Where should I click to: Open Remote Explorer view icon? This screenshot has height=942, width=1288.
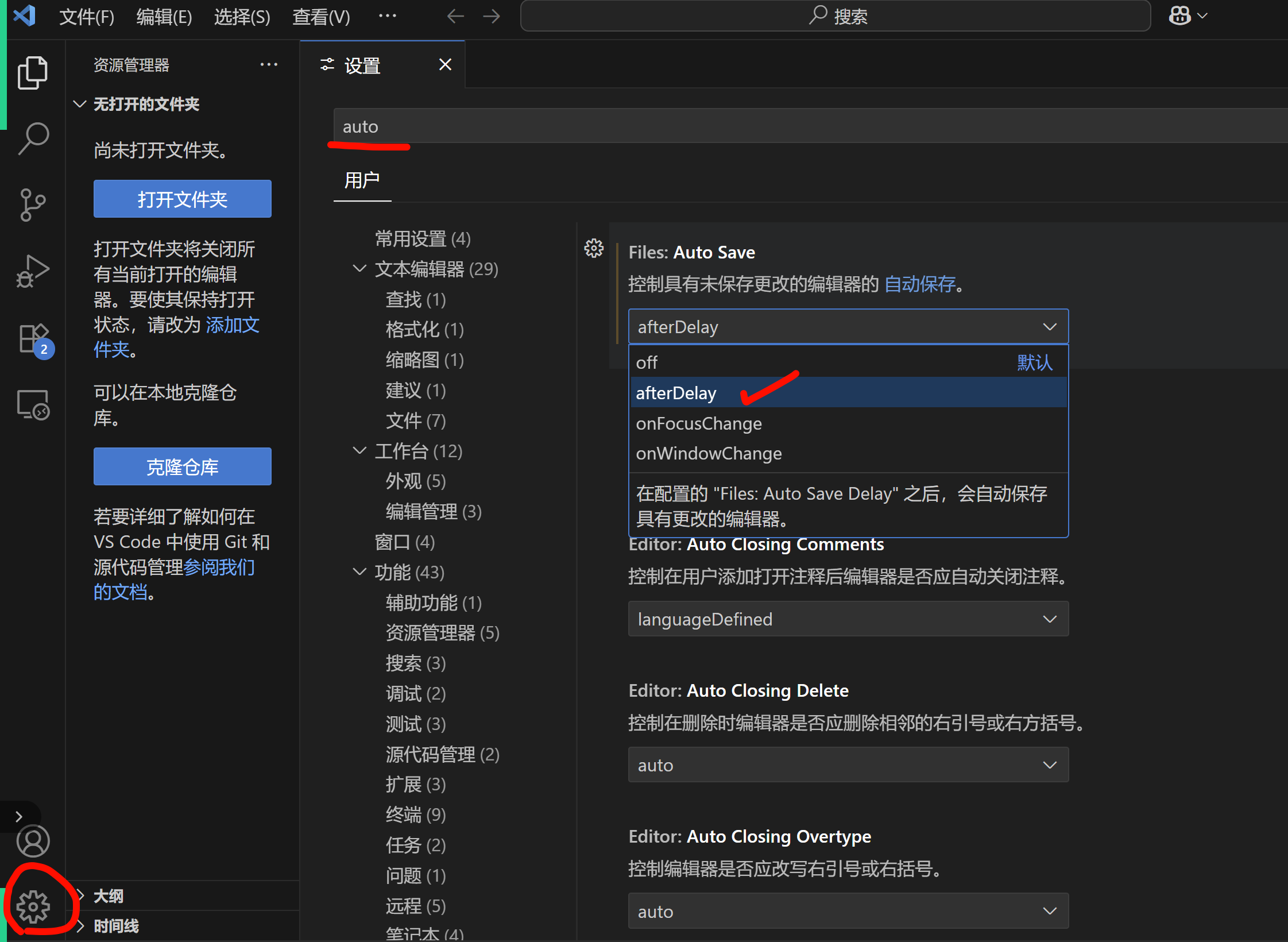click(33, 405)
